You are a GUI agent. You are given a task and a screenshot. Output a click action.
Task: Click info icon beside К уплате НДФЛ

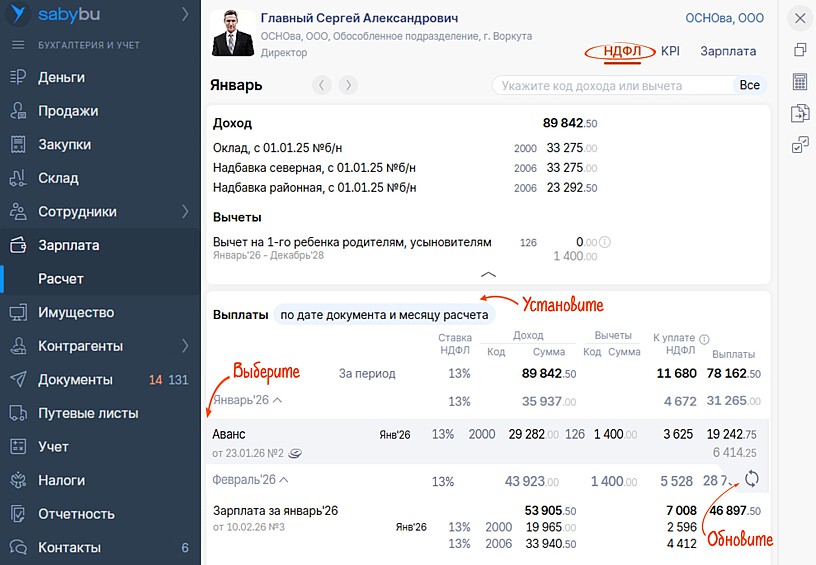pos(704,339)
